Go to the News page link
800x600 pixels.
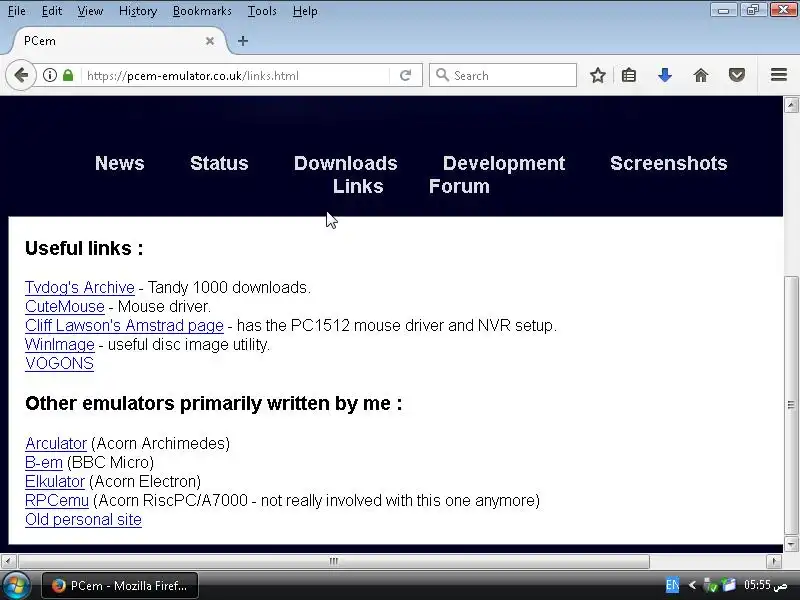coord(119,163)
